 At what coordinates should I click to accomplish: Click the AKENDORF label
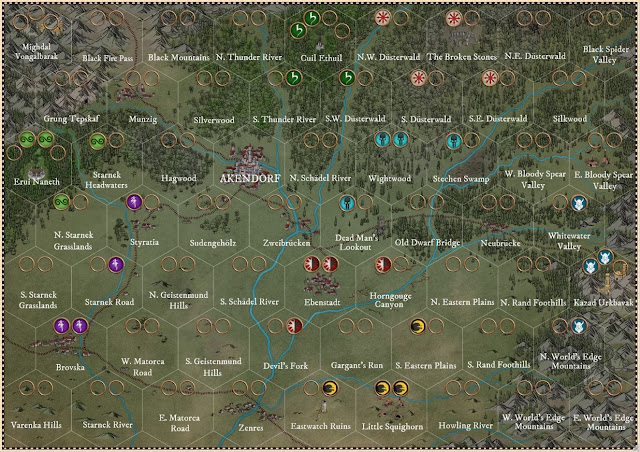[x=250, y=178]
